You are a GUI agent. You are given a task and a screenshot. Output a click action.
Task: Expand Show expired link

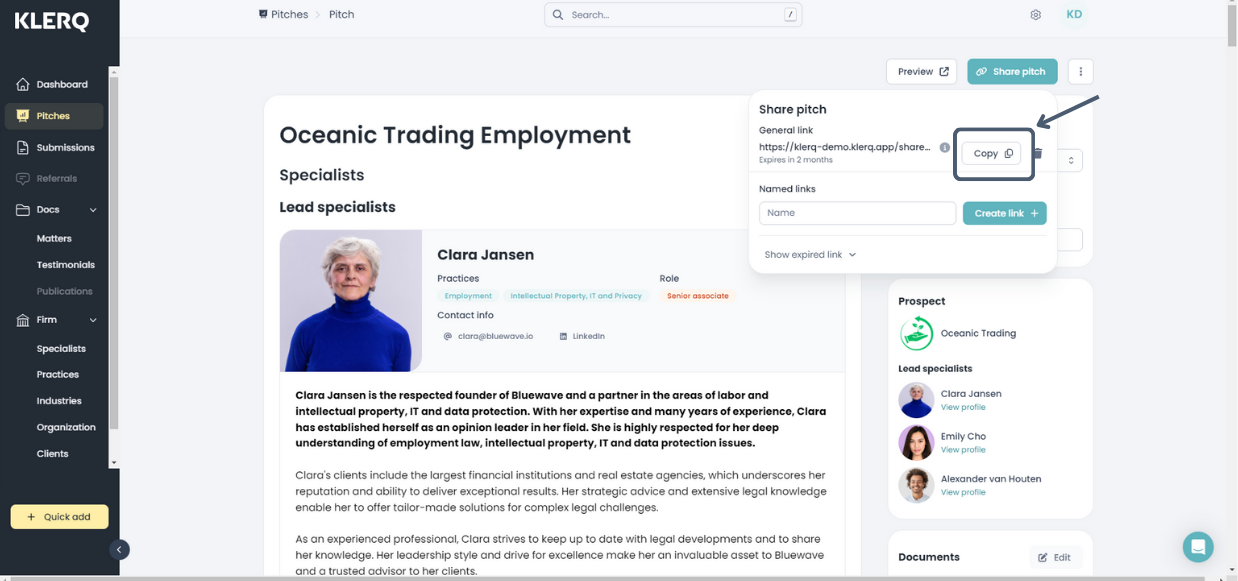(810, 255)
